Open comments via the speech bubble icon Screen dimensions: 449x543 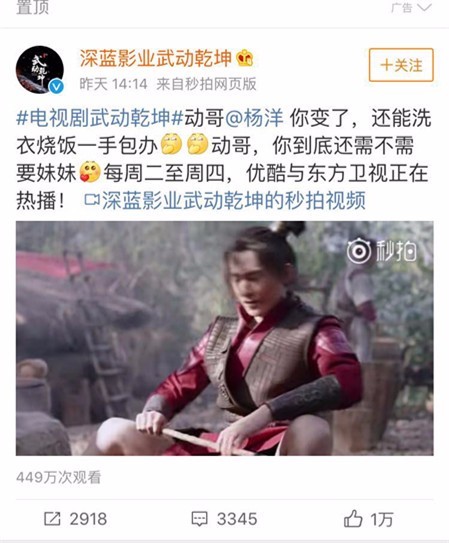pos(200,519)
